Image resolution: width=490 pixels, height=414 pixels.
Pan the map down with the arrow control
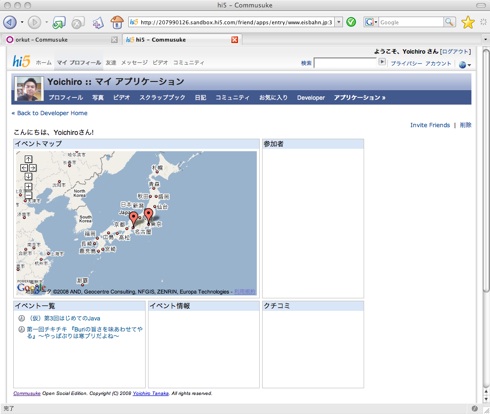28,177
